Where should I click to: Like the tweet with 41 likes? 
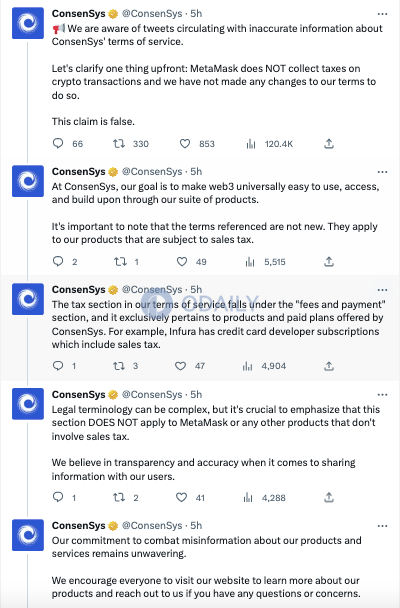(181, 497)
